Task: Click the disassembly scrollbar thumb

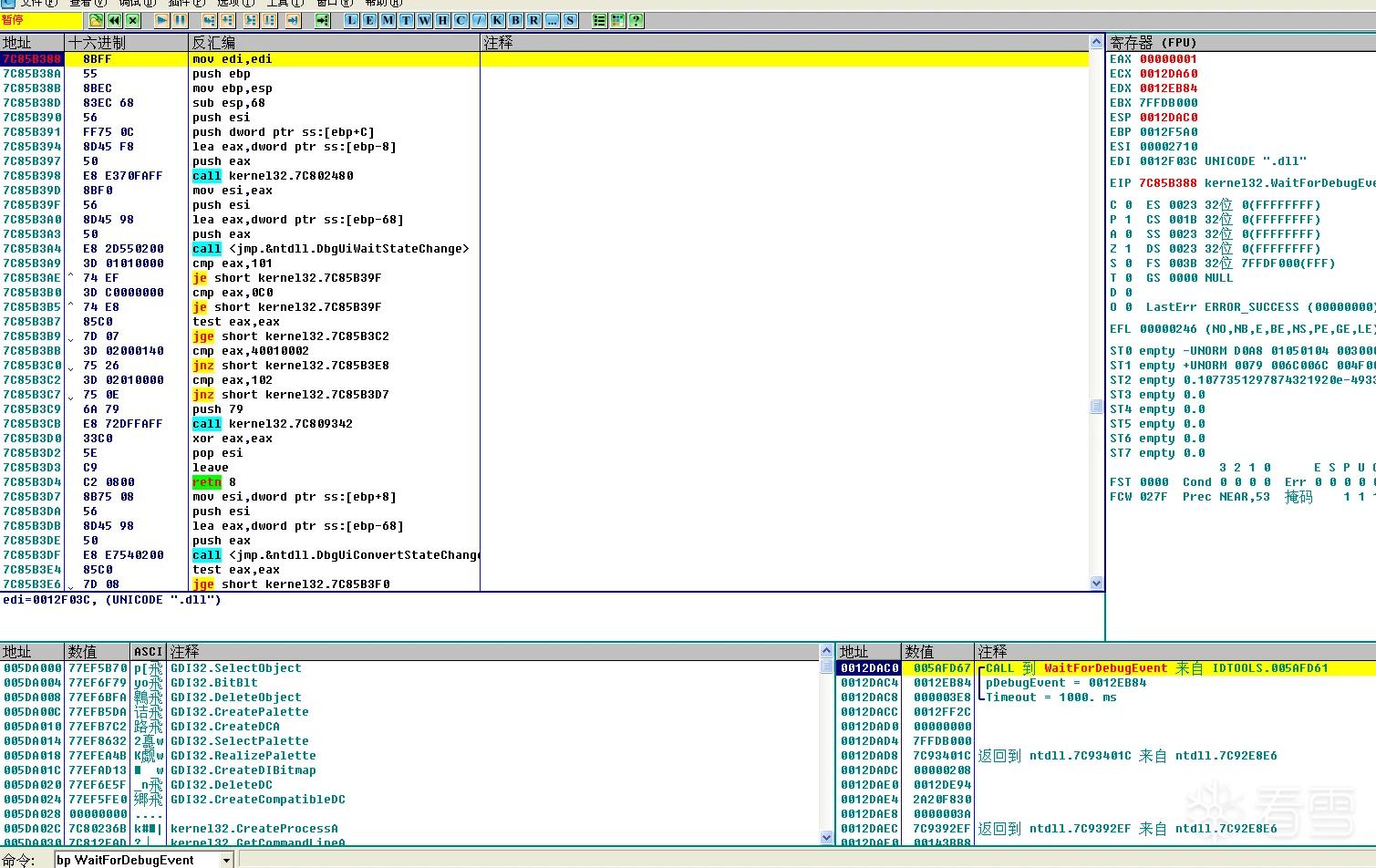Action: [x=1097, y=407]
